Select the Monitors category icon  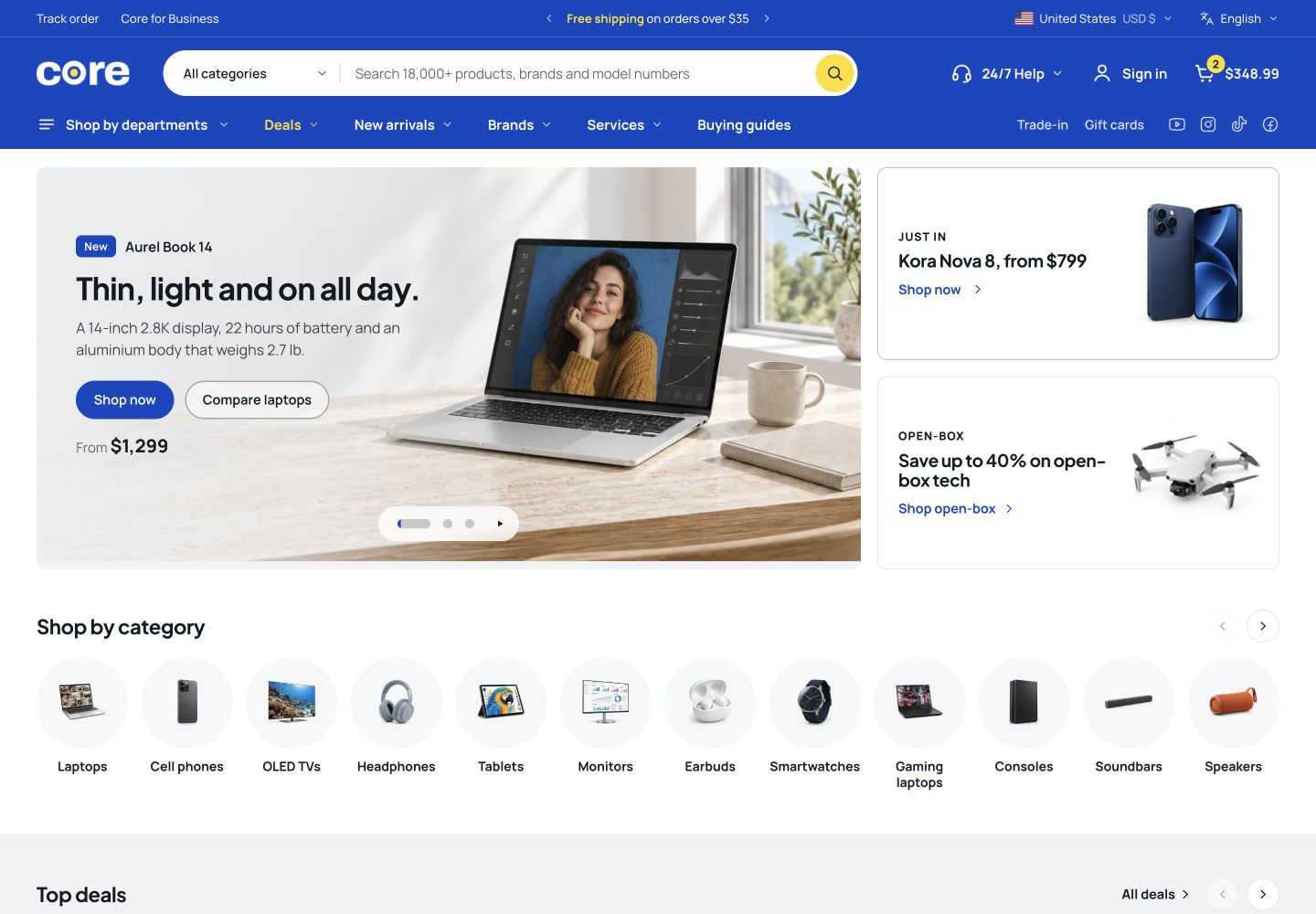[x=606, y=703]
